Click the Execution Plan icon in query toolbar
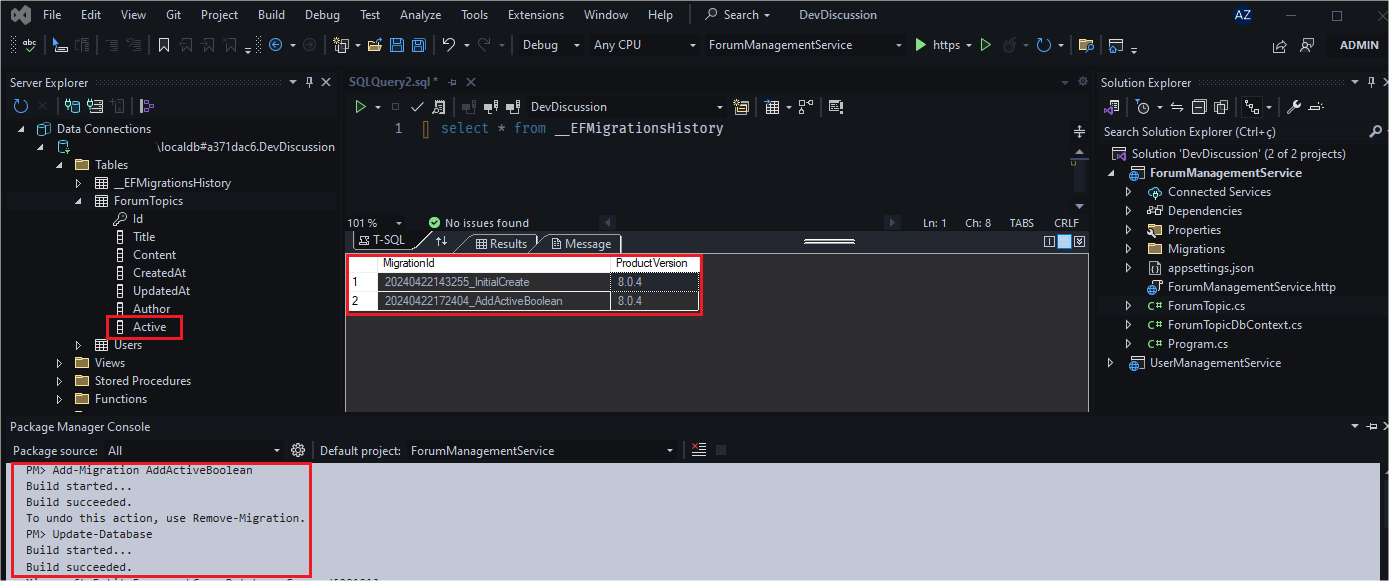The height and width of the screenshot is (581, 1389). 806,107
